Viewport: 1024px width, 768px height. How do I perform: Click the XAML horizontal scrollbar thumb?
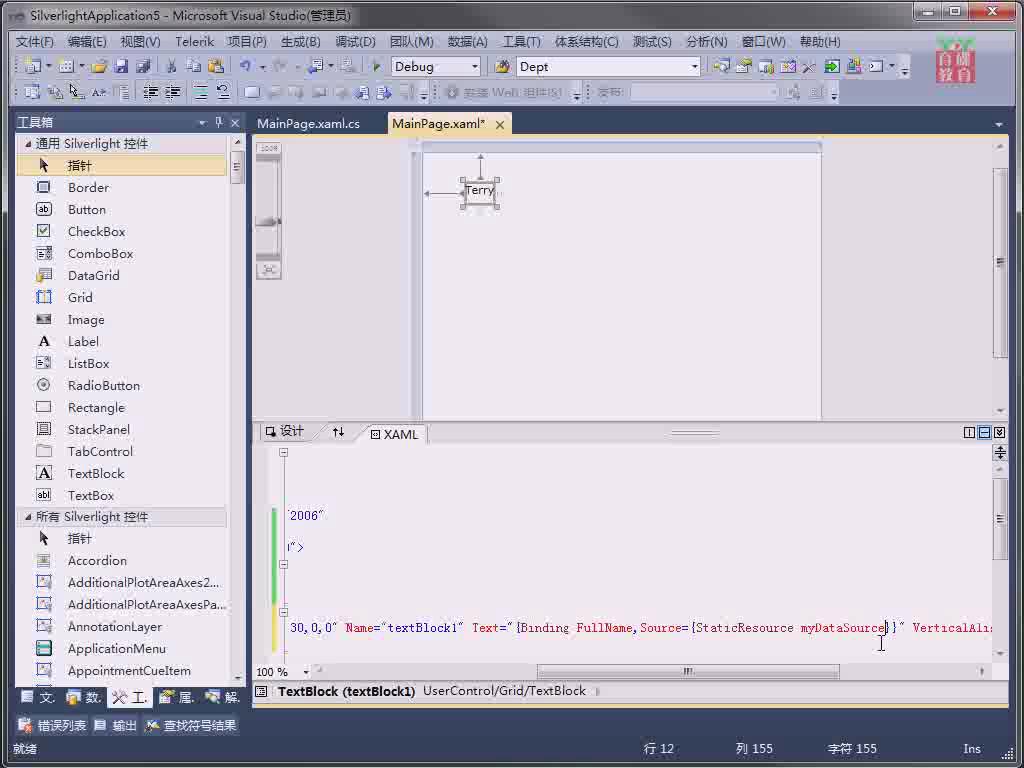pos(688,671)
